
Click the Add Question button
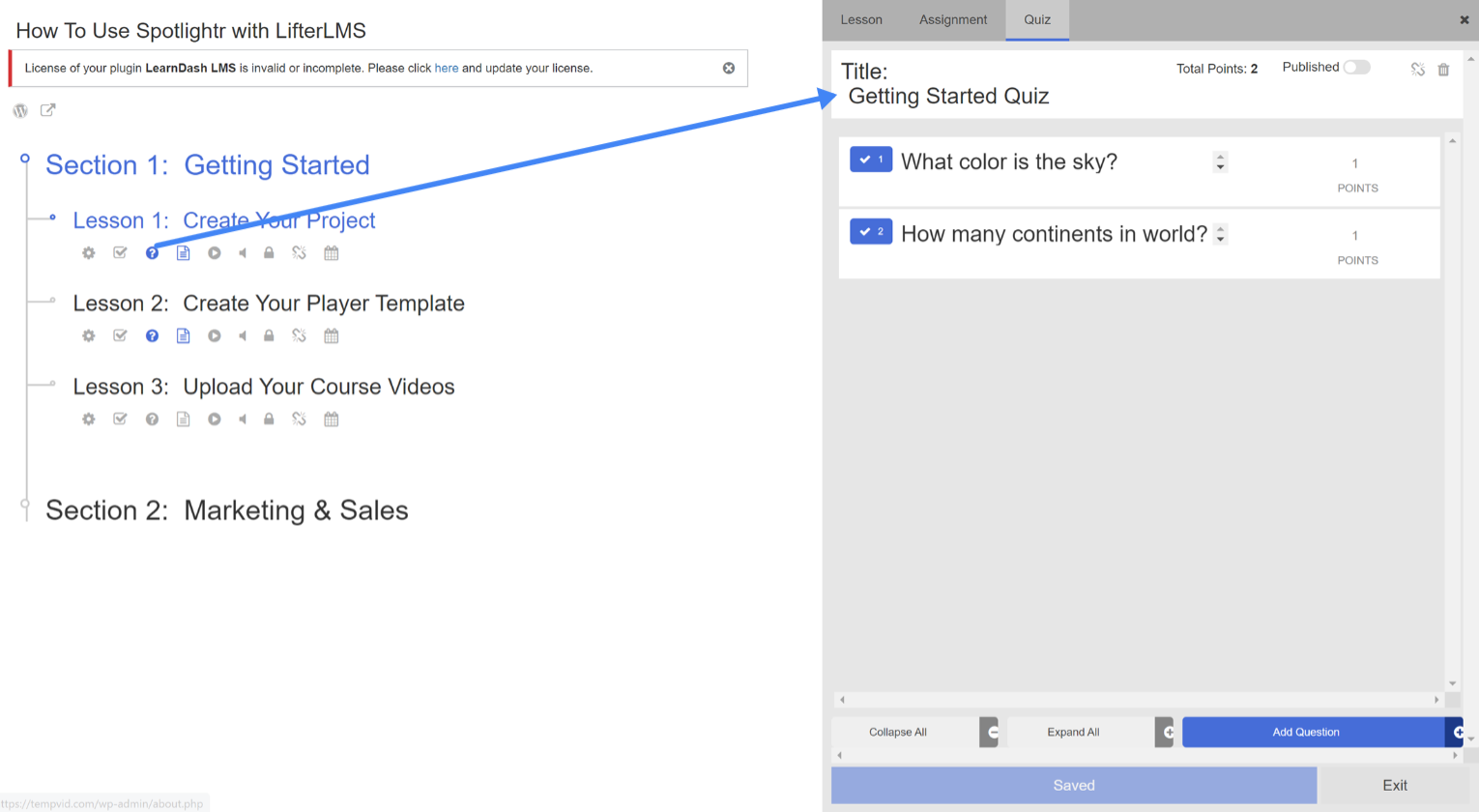[1314, 733]
